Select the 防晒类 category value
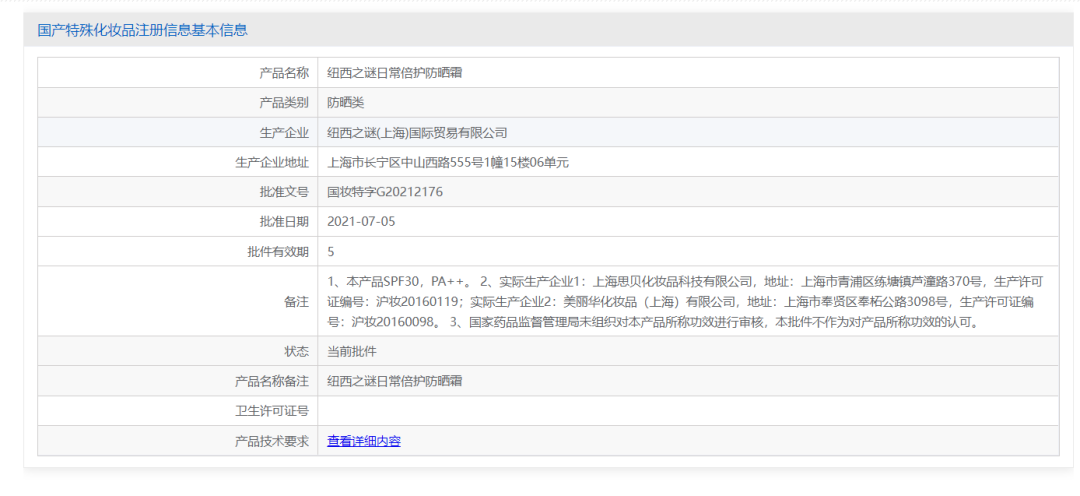Image resolution: width=1080 pixels, height=496 pixels. click(346, 102)
